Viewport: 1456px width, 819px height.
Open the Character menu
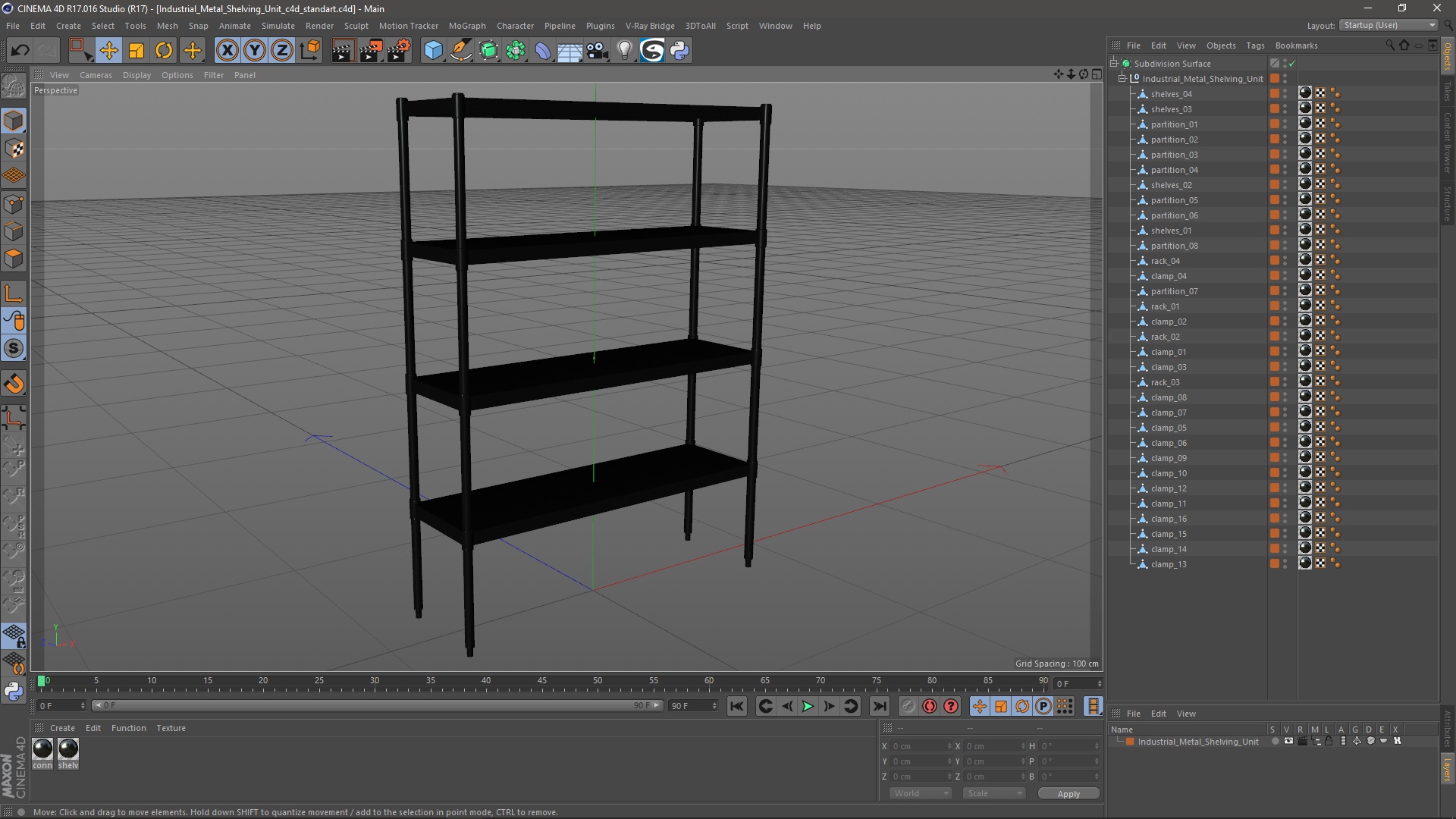tap(515, 26)
